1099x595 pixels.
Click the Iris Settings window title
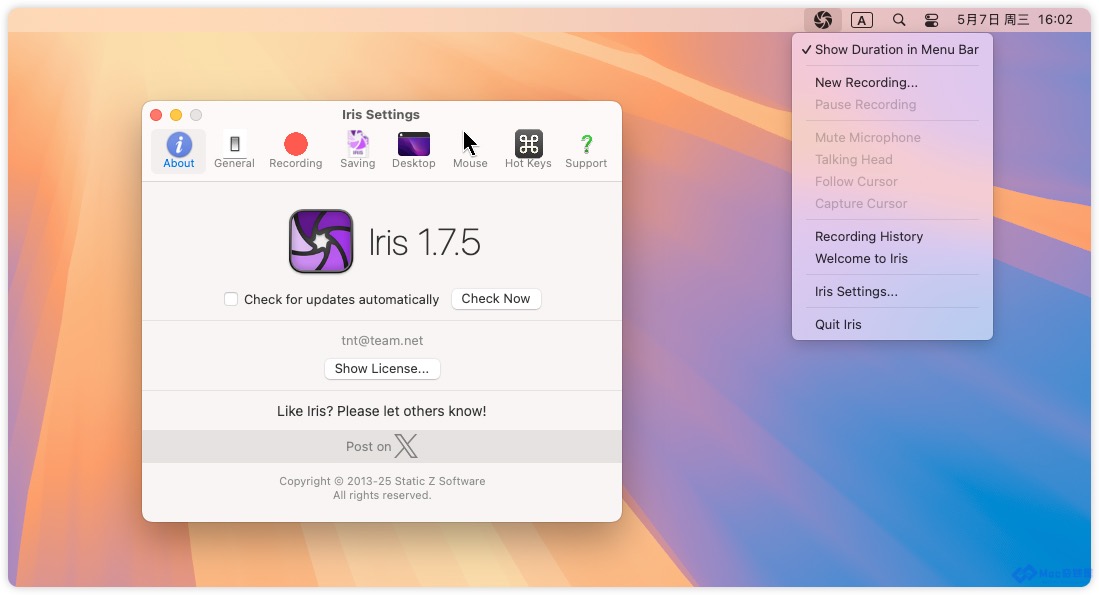[x=381, y=114]
